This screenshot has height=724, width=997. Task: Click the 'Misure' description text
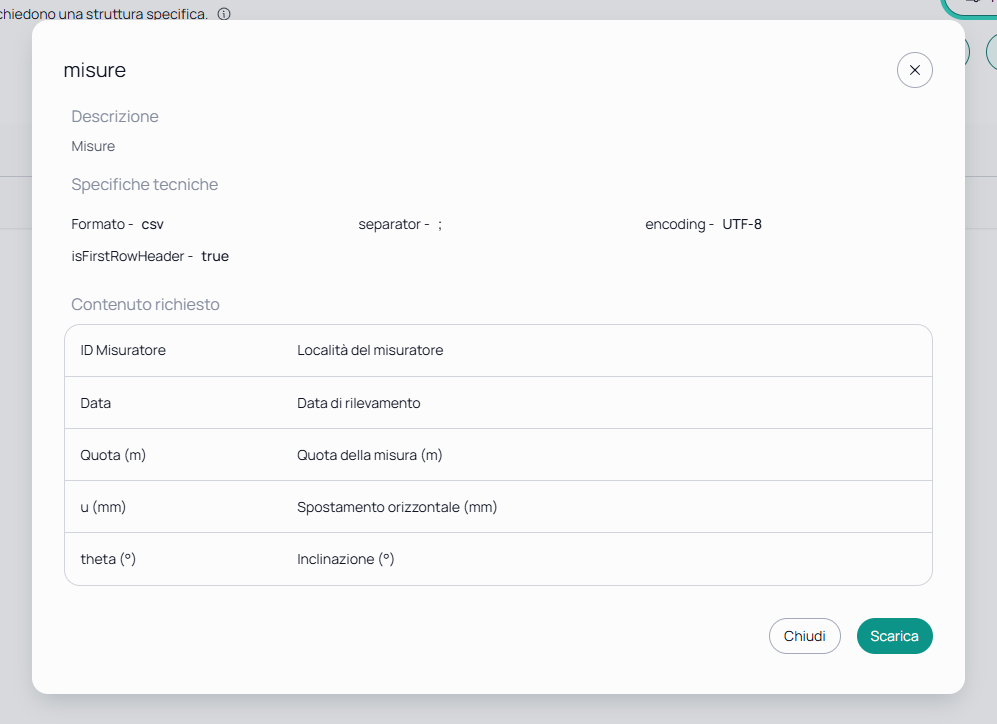click(93, 146)
